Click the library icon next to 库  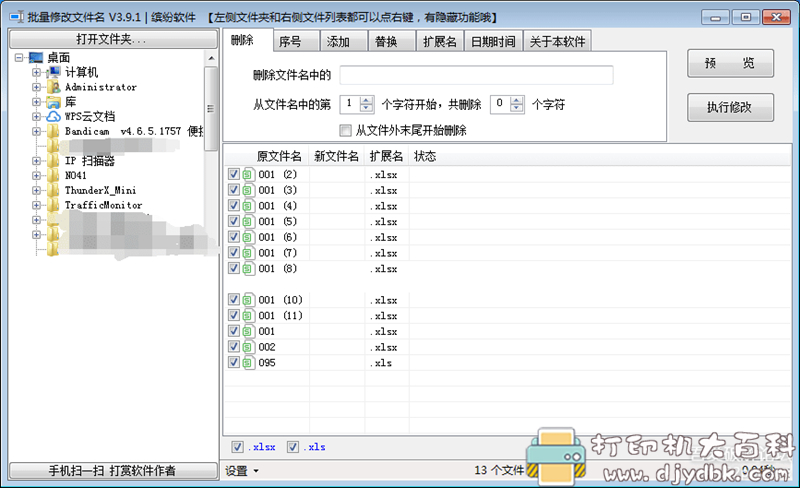pos(53,102)
